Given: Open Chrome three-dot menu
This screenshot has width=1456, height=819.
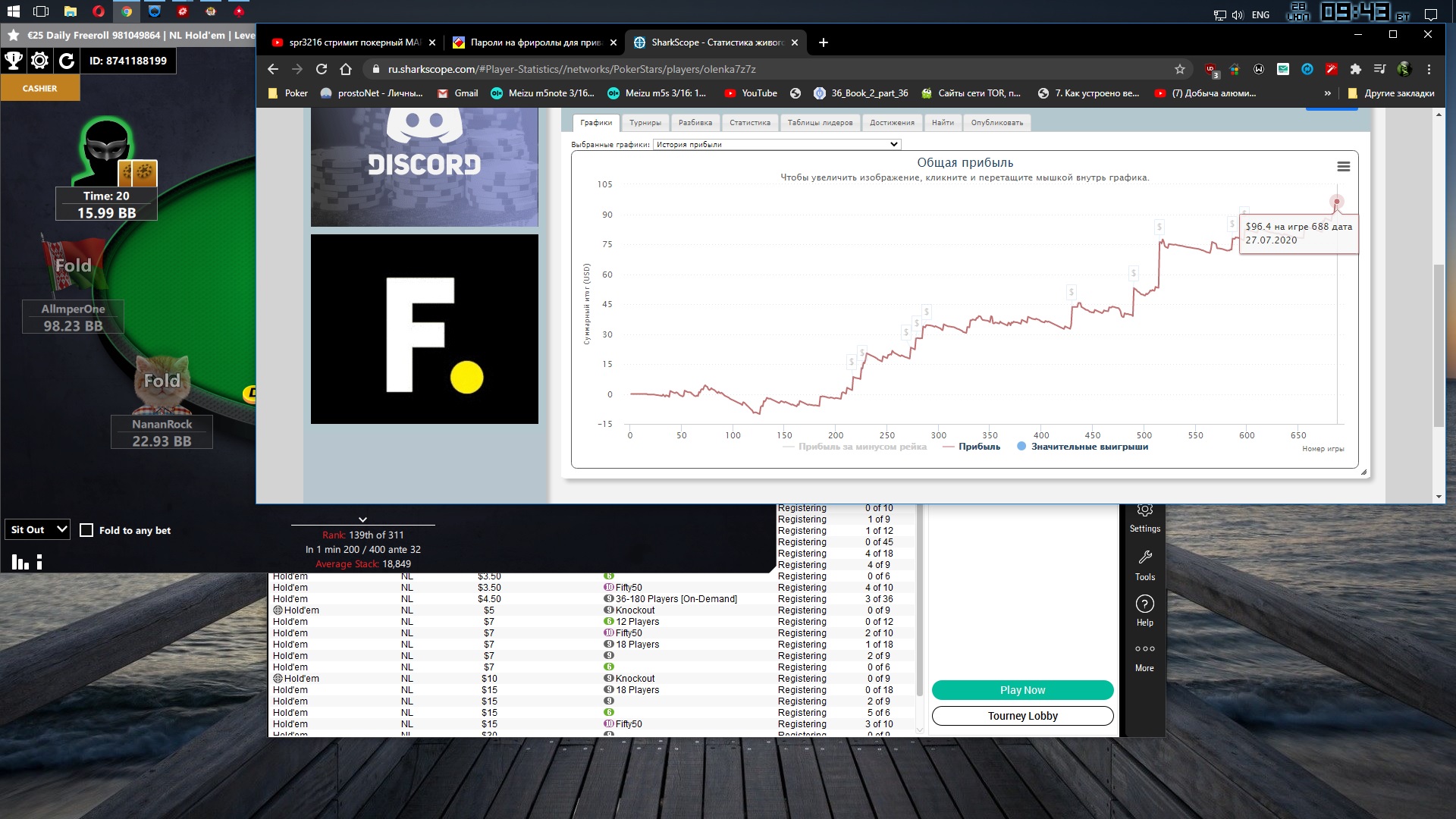Looking at the screenshot, I should [1429, 69].
